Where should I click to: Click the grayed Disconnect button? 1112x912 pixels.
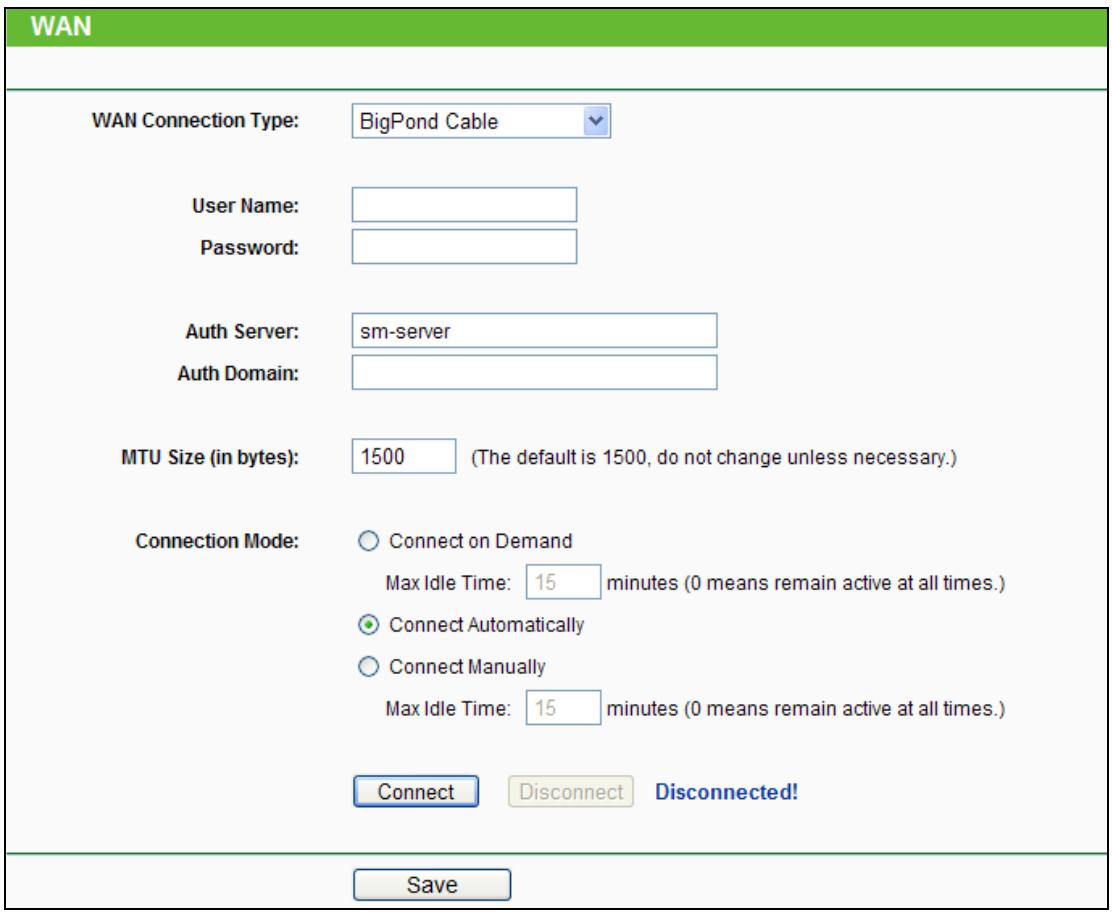pyautogui.click(x=570, y=791)
